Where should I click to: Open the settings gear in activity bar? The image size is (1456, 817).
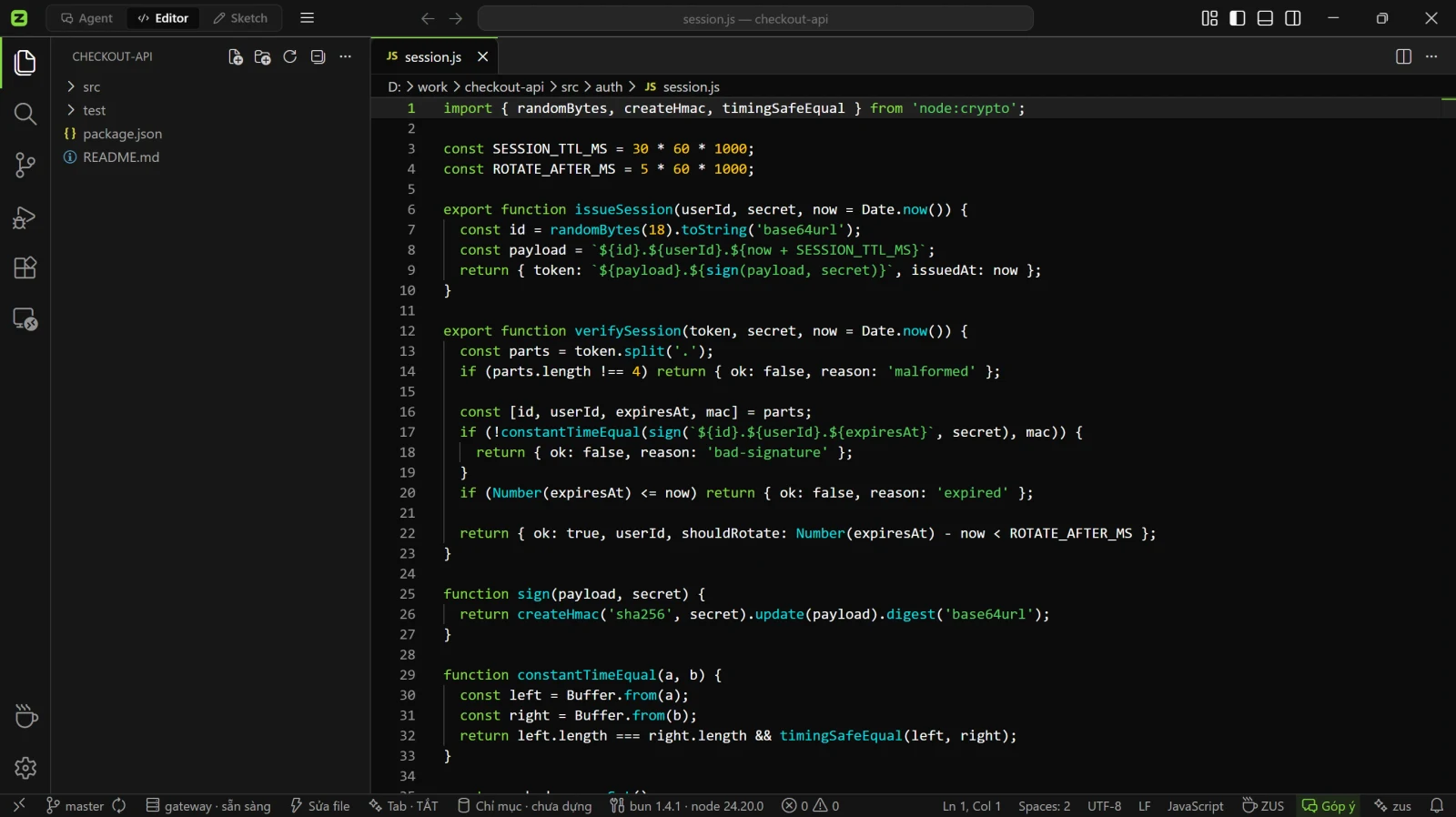(x=25, y=768)
